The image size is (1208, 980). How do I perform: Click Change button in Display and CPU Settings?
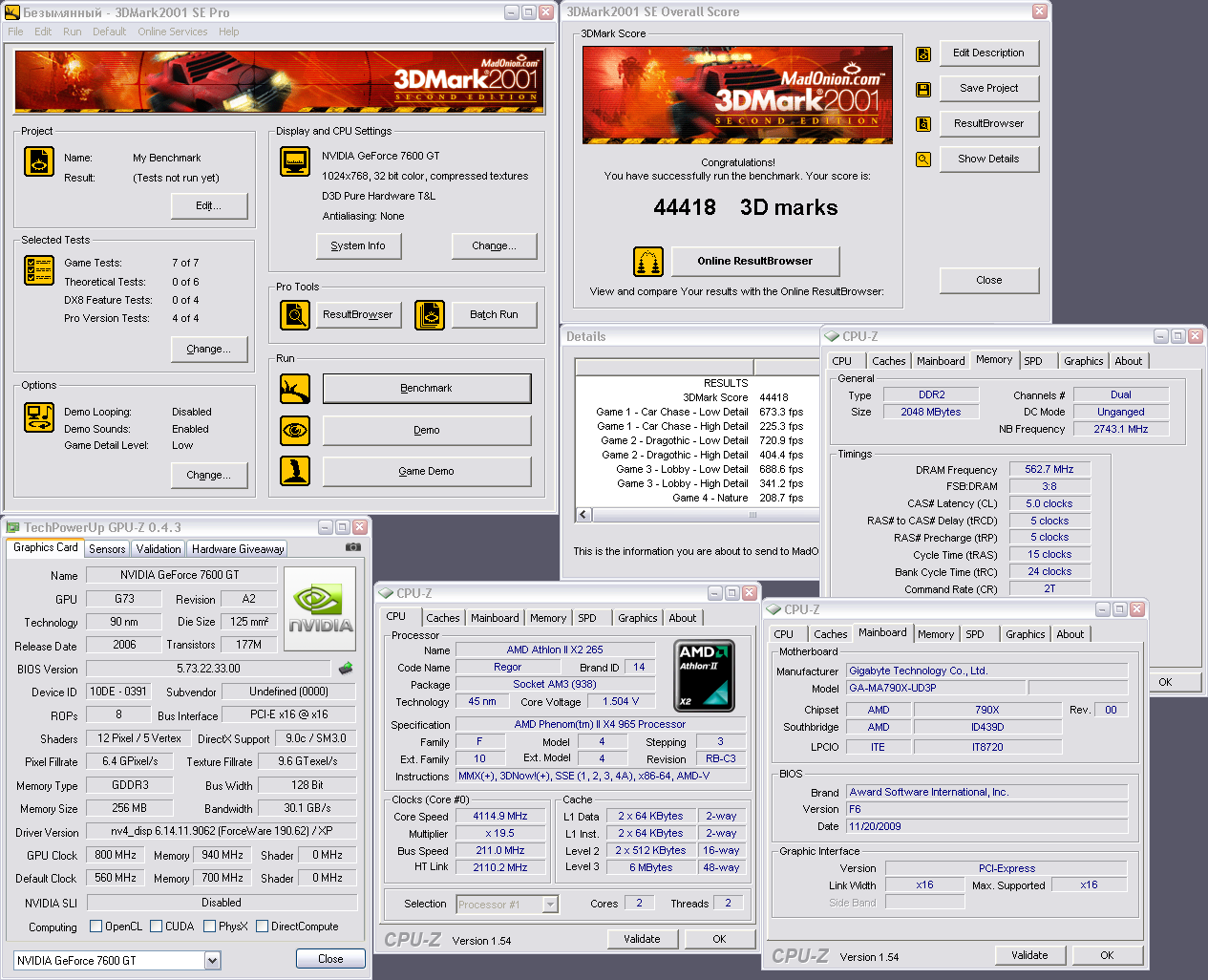click(x=494, y=245)
